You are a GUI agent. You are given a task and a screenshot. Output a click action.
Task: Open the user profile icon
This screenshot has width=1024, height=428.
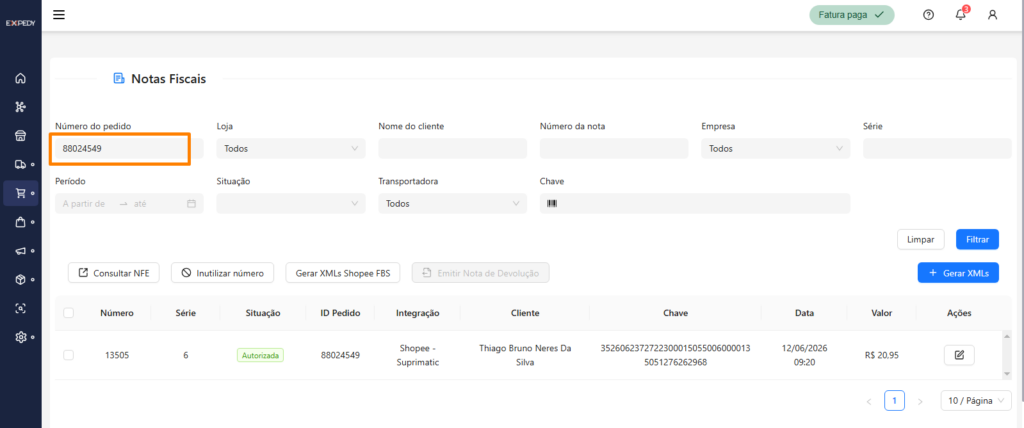[x=992, y=15]
